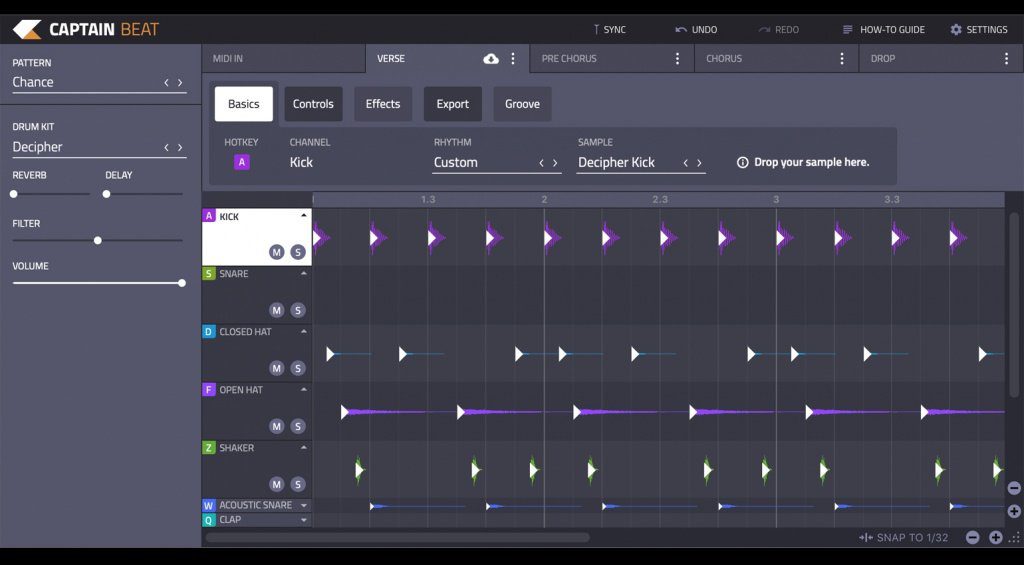This screenshot has width=1024, height=565.
Task: Select next Pattern with right arrow
Action: (180, 83)
